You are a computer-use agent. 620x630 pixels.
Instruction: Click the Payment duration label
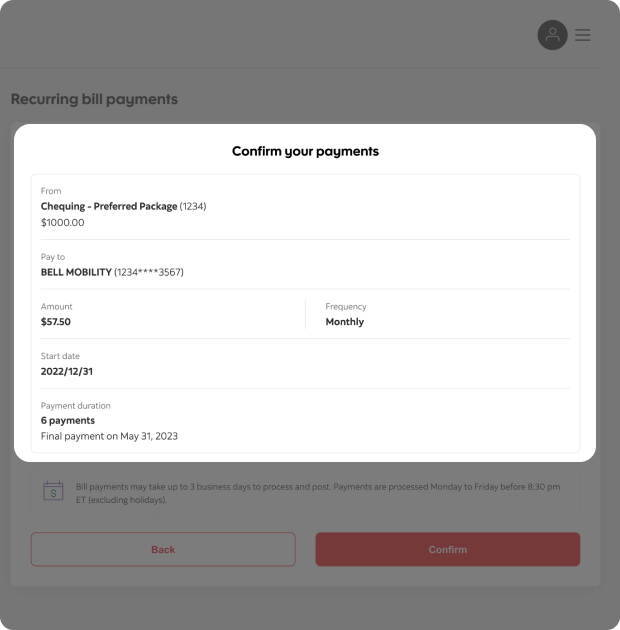click(76, 406)
